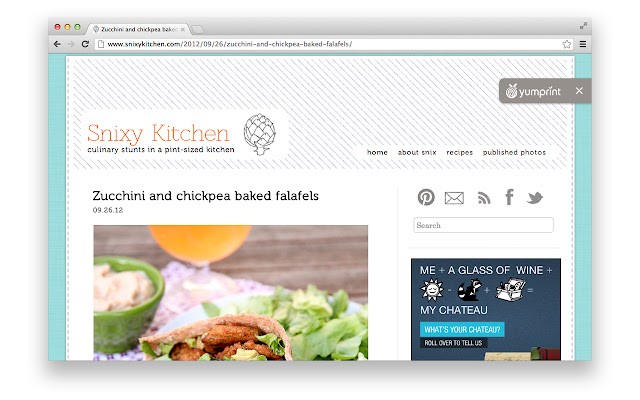
Task: Click the yumprint extension button
Action: coord(533,91)
